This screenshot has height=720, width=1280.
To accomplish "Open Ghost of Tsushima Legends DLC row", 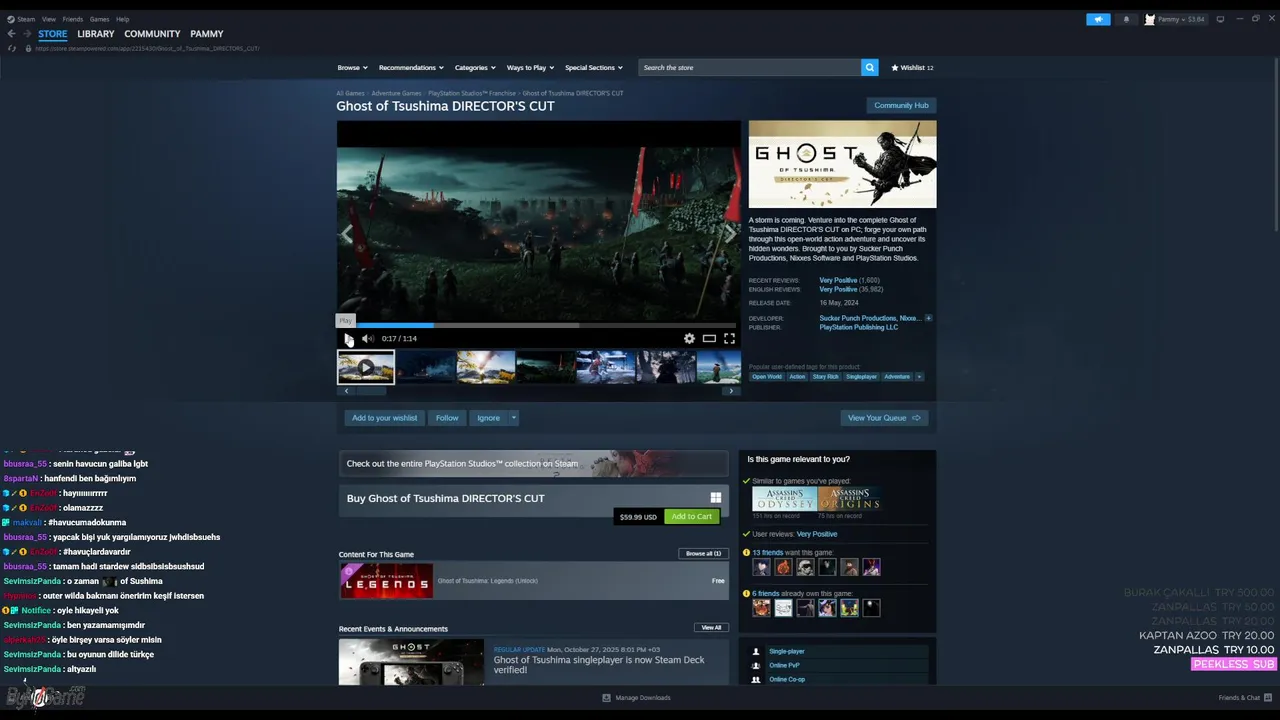I will (533, 581).
